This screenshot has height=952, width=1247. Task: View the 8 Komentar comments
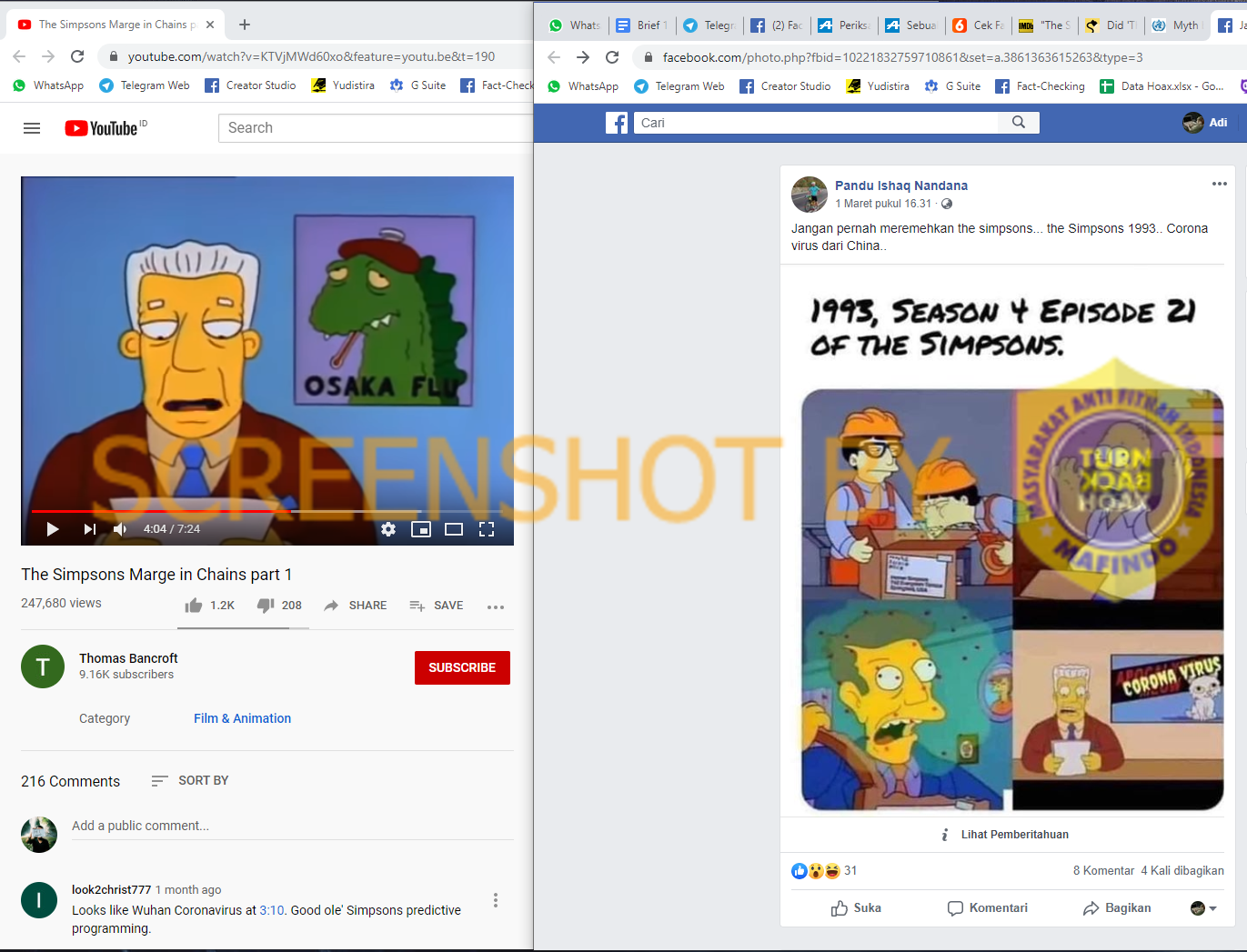tap(1103, 871)
